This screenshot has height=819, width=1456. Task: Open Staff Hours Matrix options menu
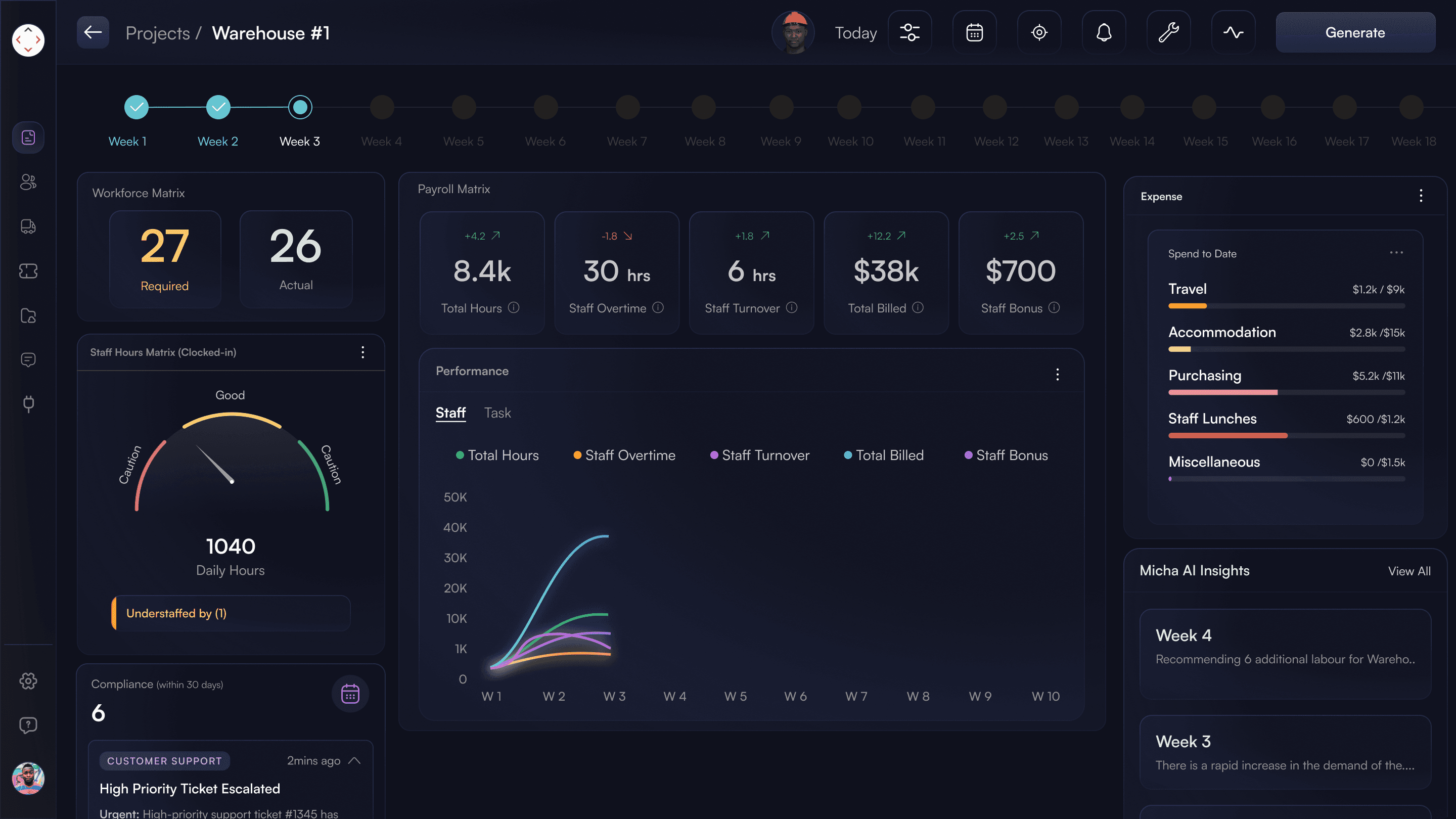pyautogui.click(x=363, y=352)
